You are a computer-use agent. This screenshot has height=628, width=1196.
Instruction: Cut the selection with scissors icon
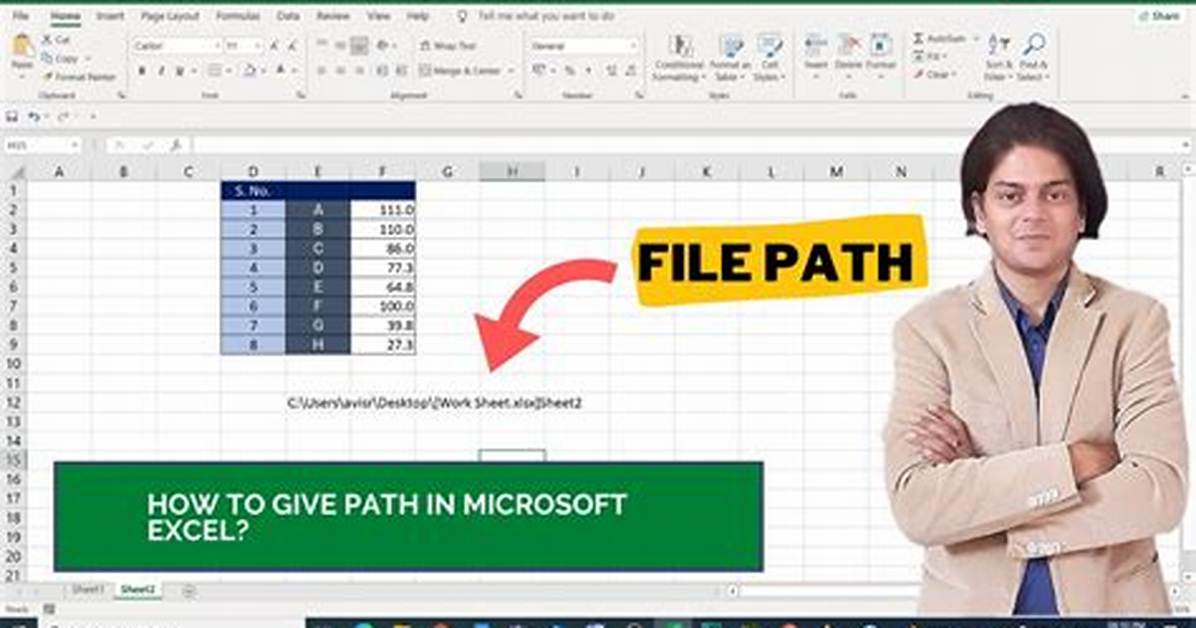coord(47,40)
